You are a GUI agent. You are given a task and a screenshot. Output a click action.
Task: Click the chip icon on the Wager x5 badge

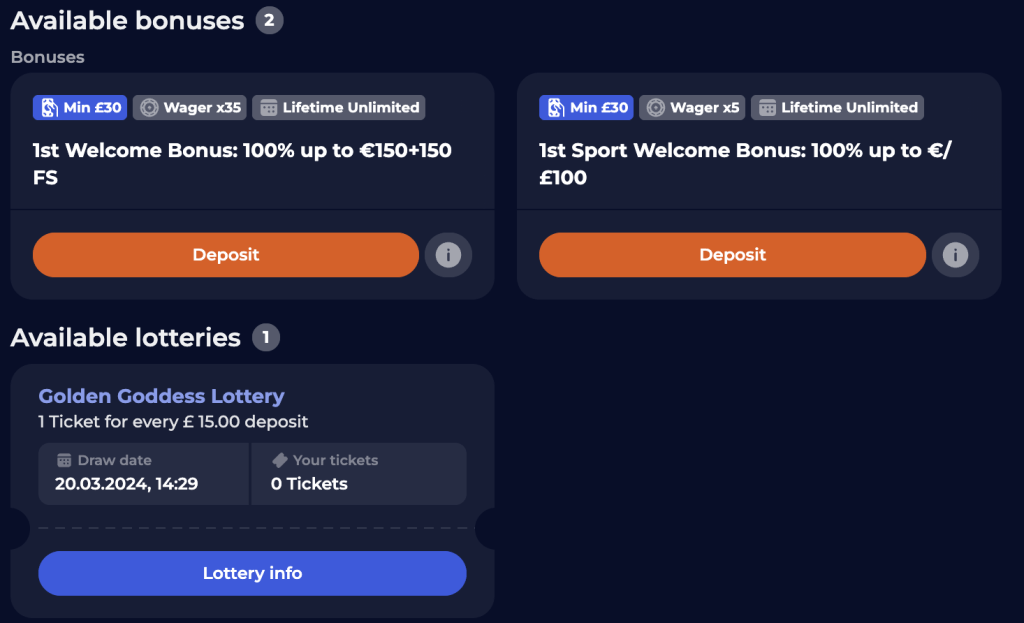coord(655,107)
